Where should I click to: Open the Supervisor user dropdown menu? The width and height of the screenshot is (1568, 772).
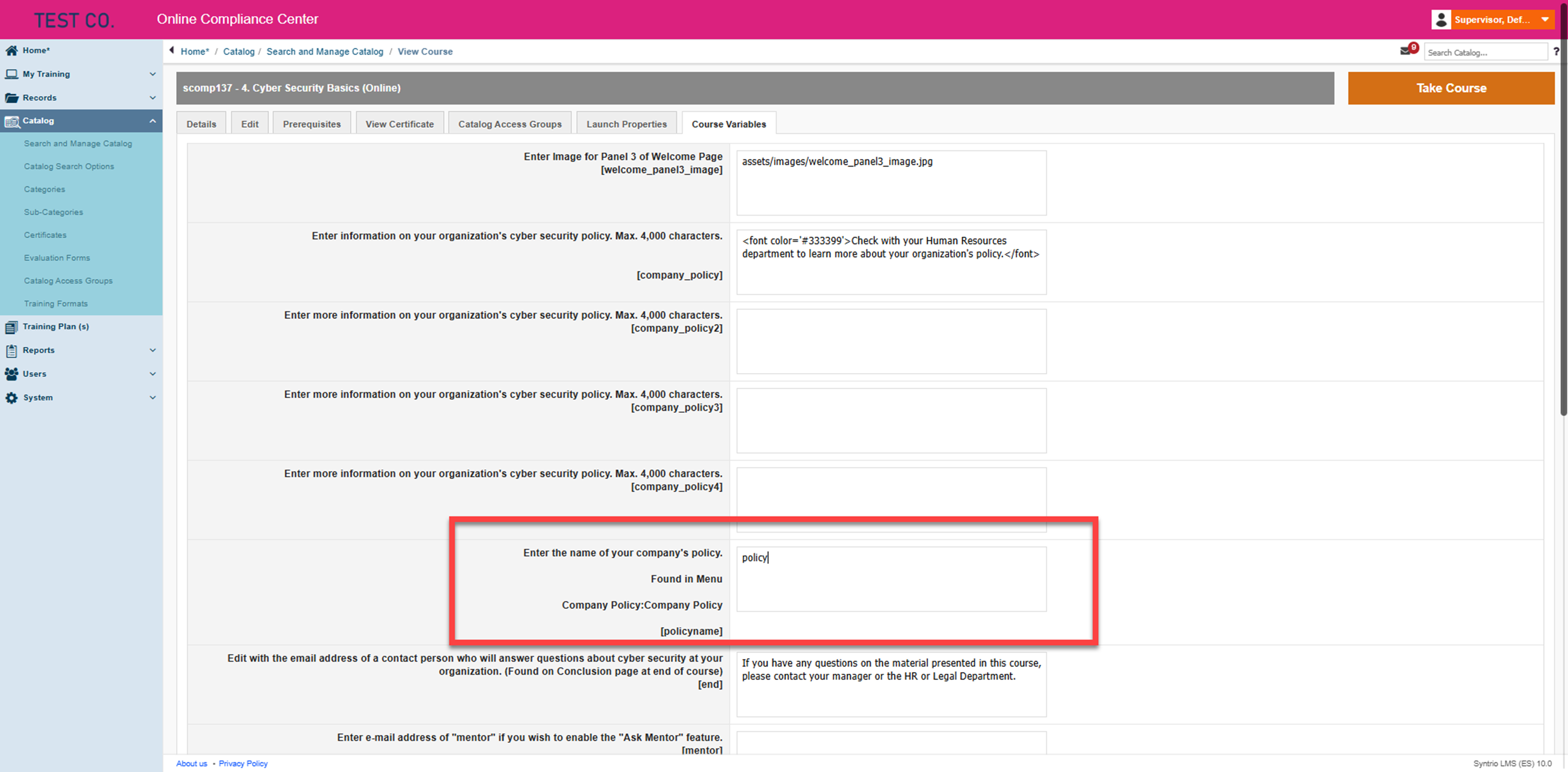point(1545,19)
